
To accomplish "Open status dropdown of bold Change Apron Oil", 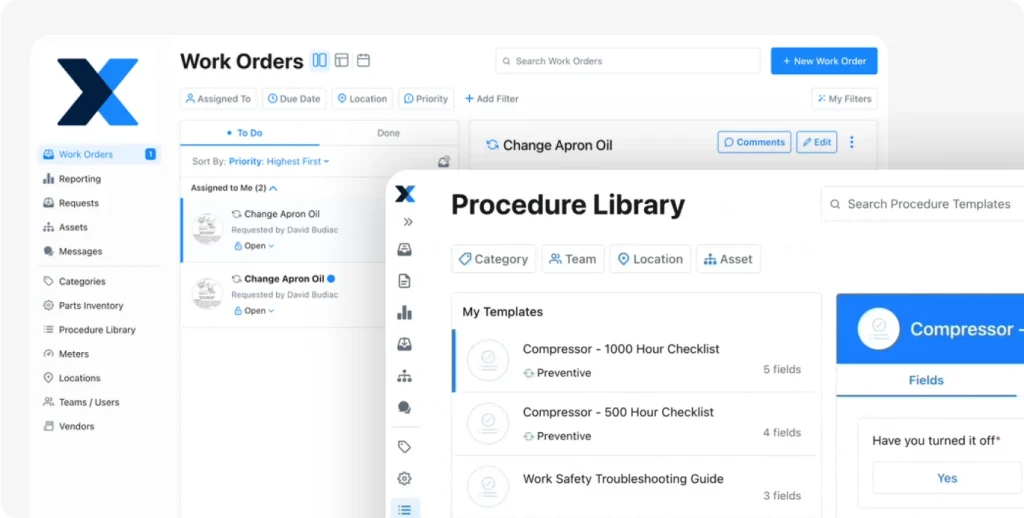I will coord(254,311).
